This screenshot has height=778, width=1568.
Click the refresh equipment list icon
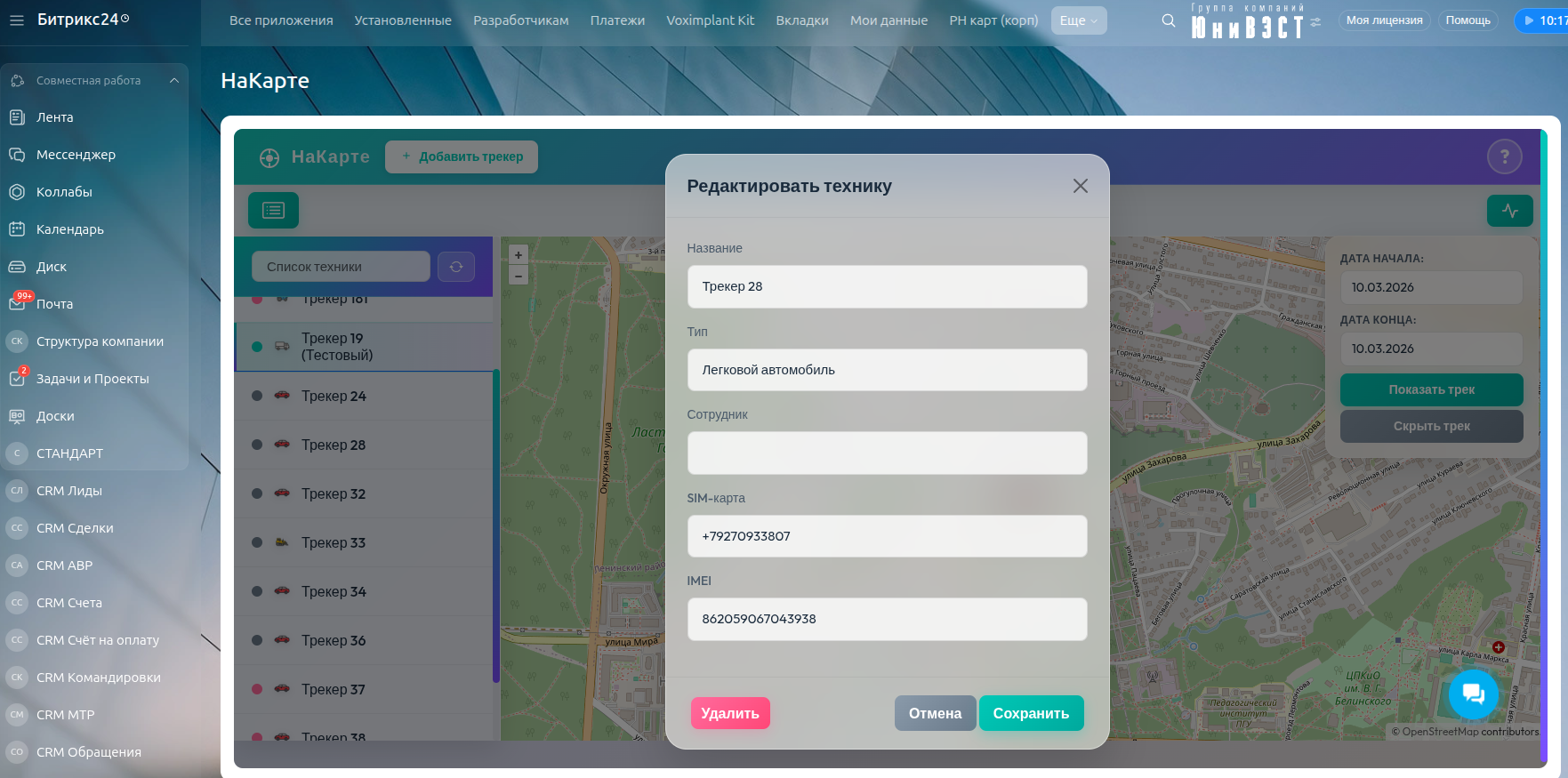point(456,267)
